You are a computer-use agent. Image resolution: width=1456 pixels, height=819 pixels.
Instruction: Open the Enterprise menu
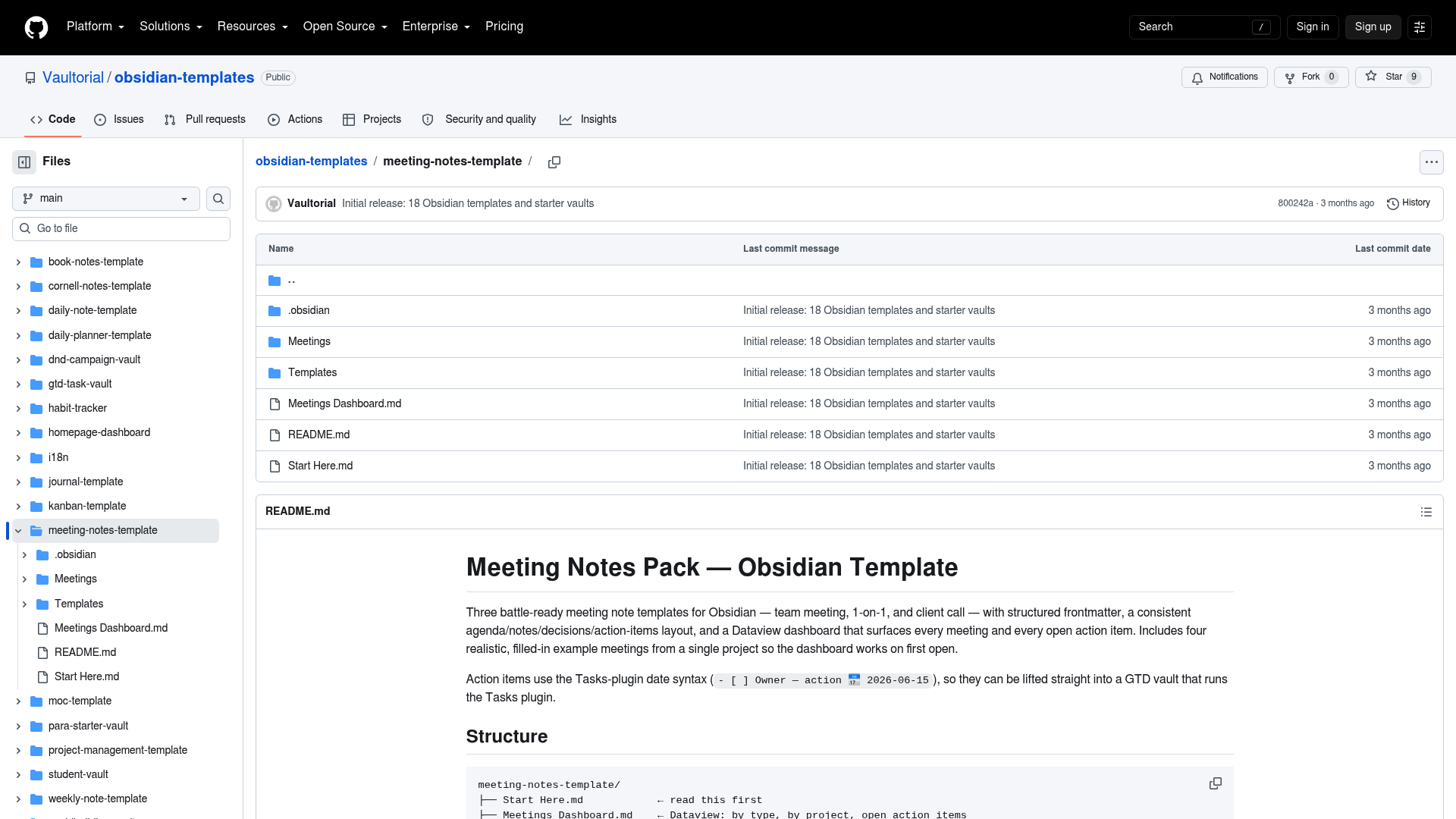coord(436,27)
